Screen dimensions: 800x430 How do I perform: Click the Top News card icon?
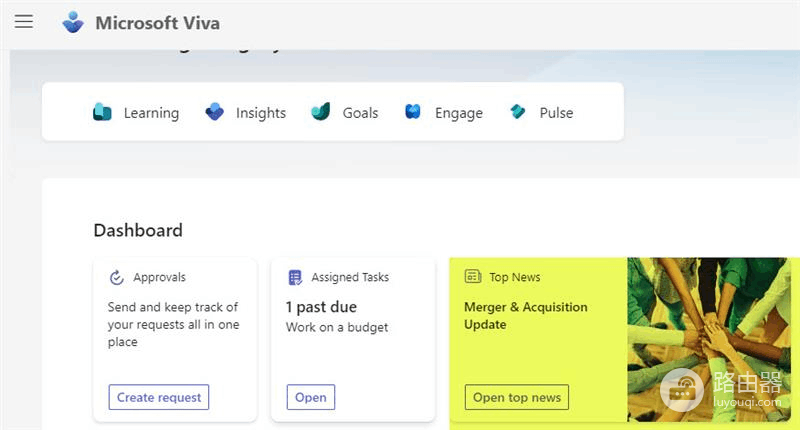[473, 276]
